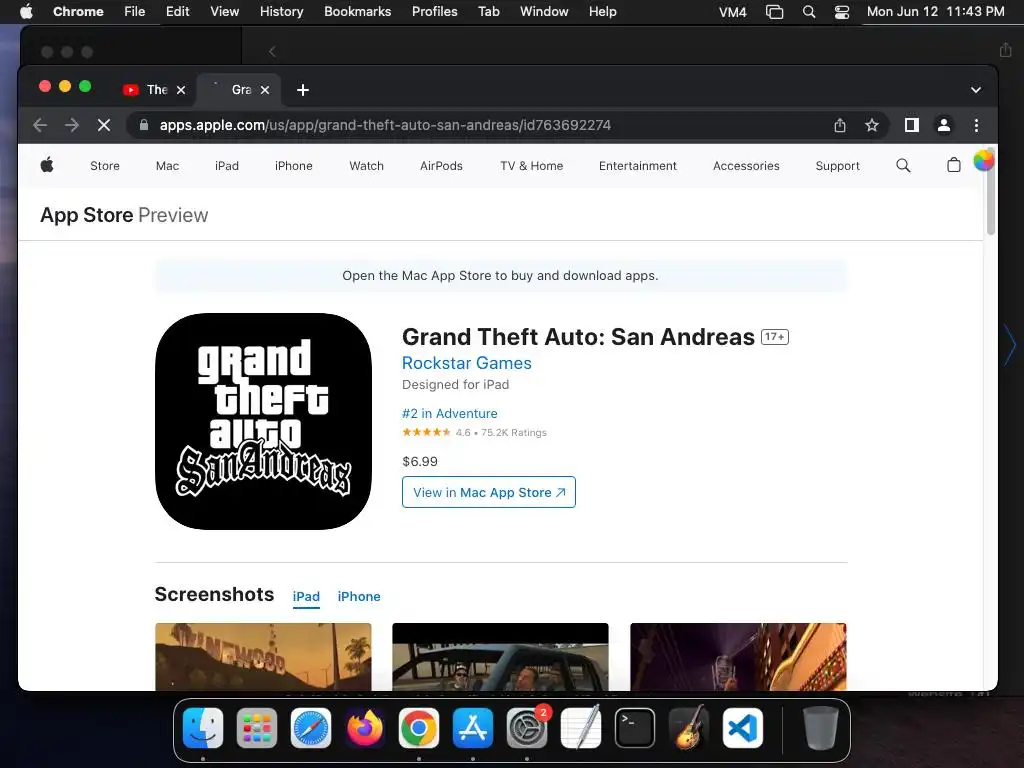Go to Entertainment in navigation
Viewport: 1024px width, 768px height.
point(637,166)
